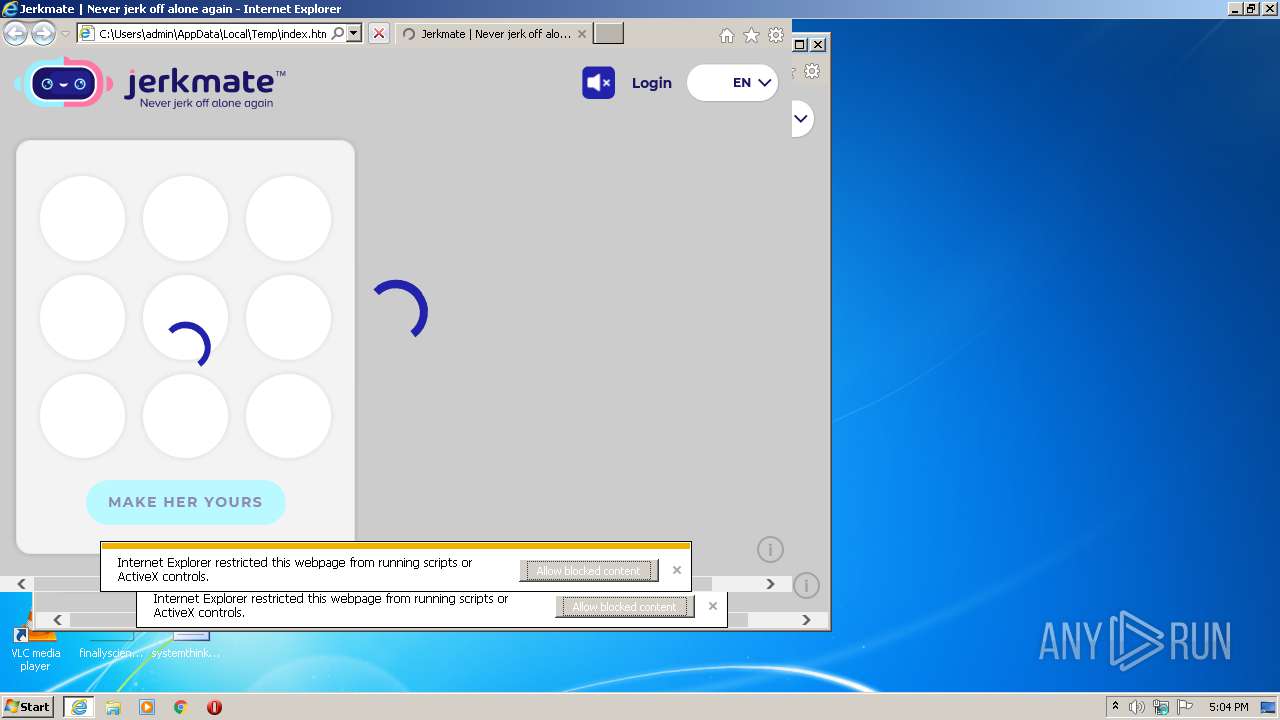Go back with the browser Back arrow
The image size is (1280, 720).
point(15,34)
